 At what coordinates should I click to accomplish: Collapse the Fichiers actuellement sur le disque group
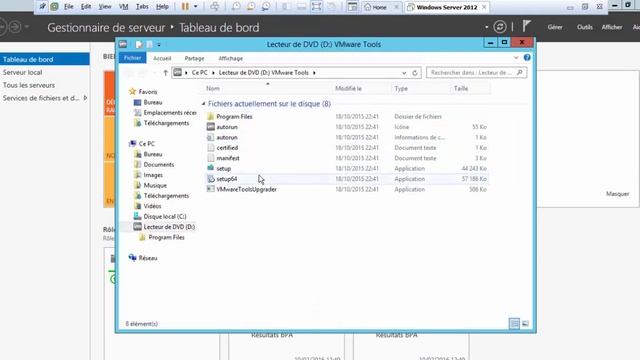tap(203, 104)
